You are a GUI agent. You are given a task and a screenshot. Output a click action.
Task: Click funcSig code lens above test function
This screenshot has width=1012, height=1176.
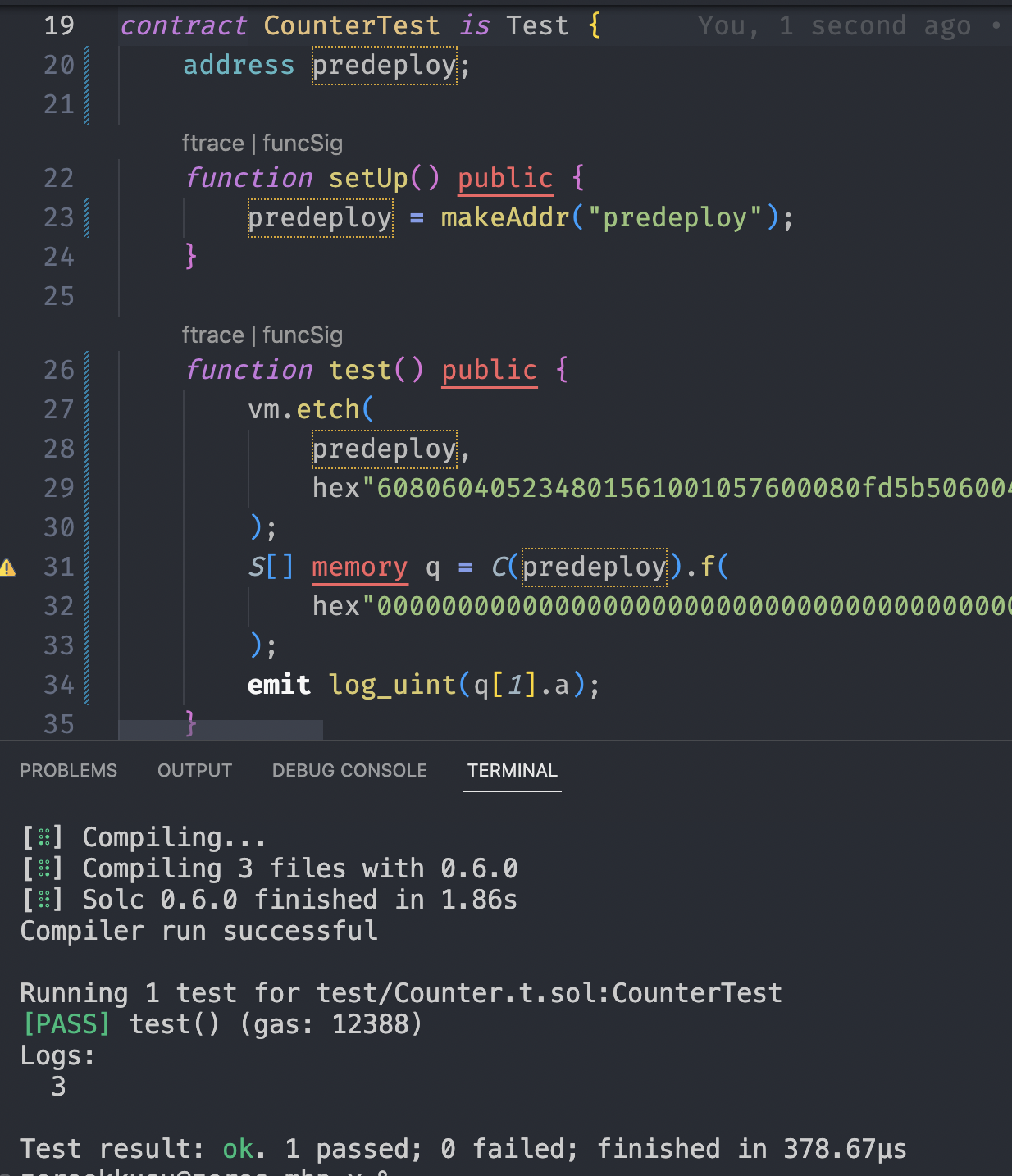(303, 335)
